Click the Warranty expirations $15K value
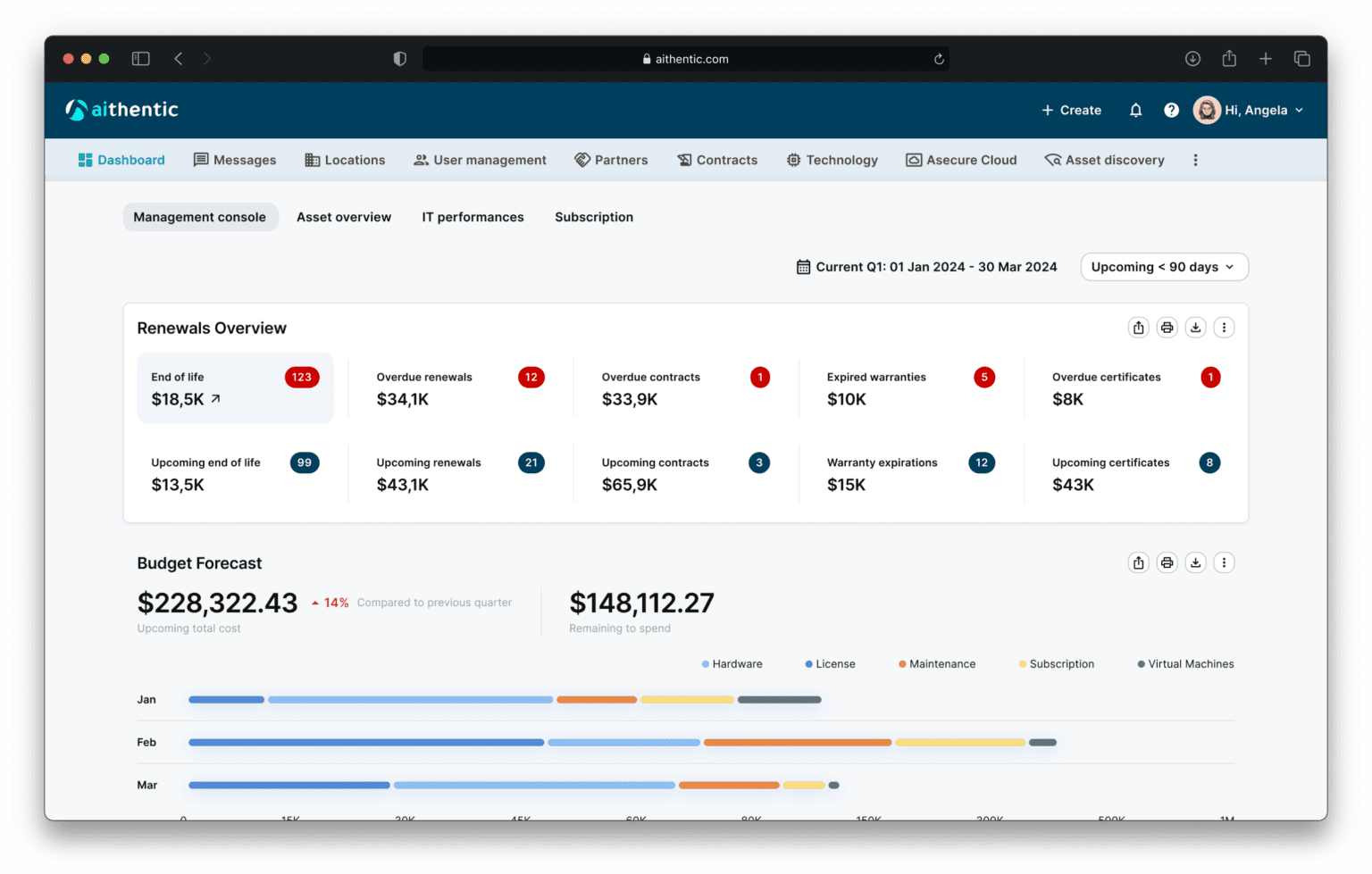The image size is (1372, 874). tap(847, 485)
